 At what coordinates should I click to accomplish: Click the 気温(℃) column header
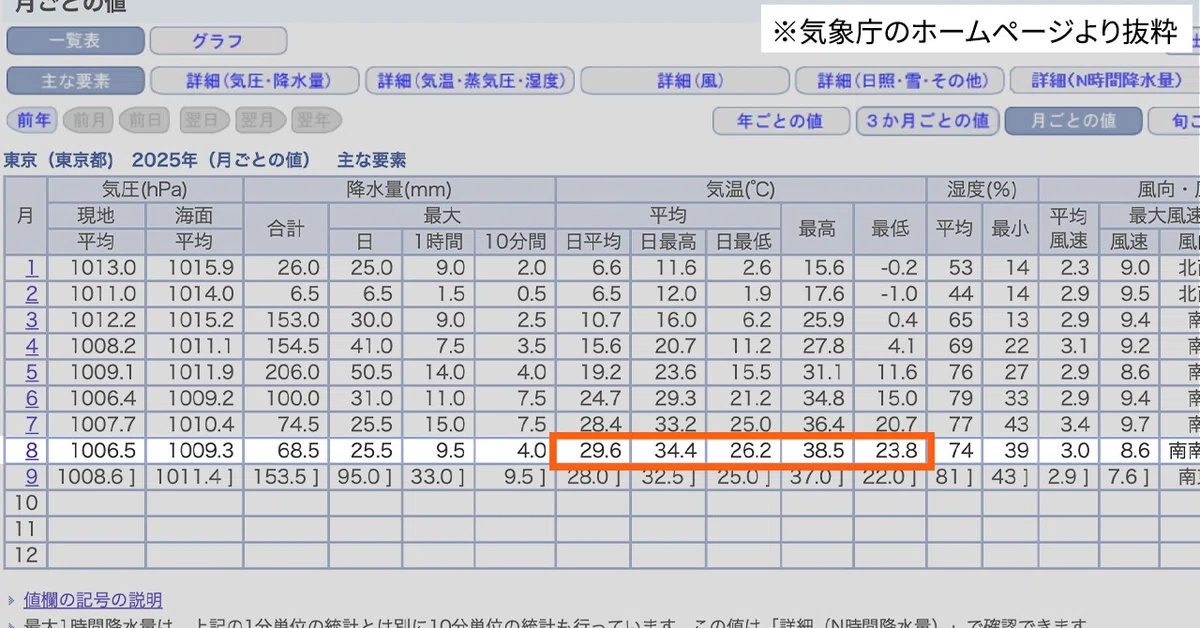click(740, 189)
